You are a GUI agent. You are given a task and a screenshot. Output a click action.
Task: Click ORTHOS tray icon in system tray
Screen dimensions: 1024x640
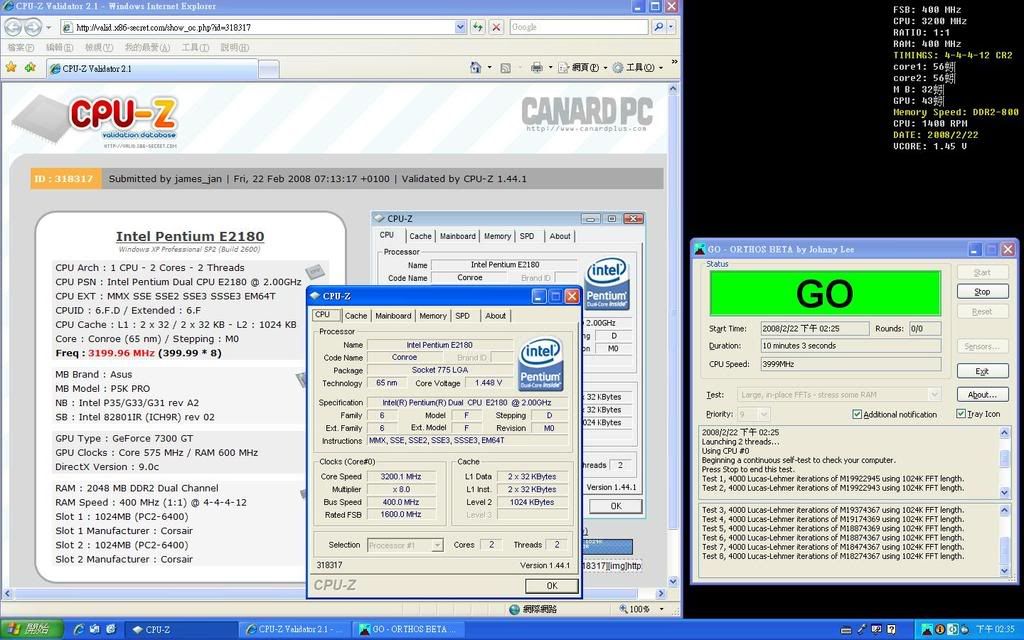pos(927,630)
